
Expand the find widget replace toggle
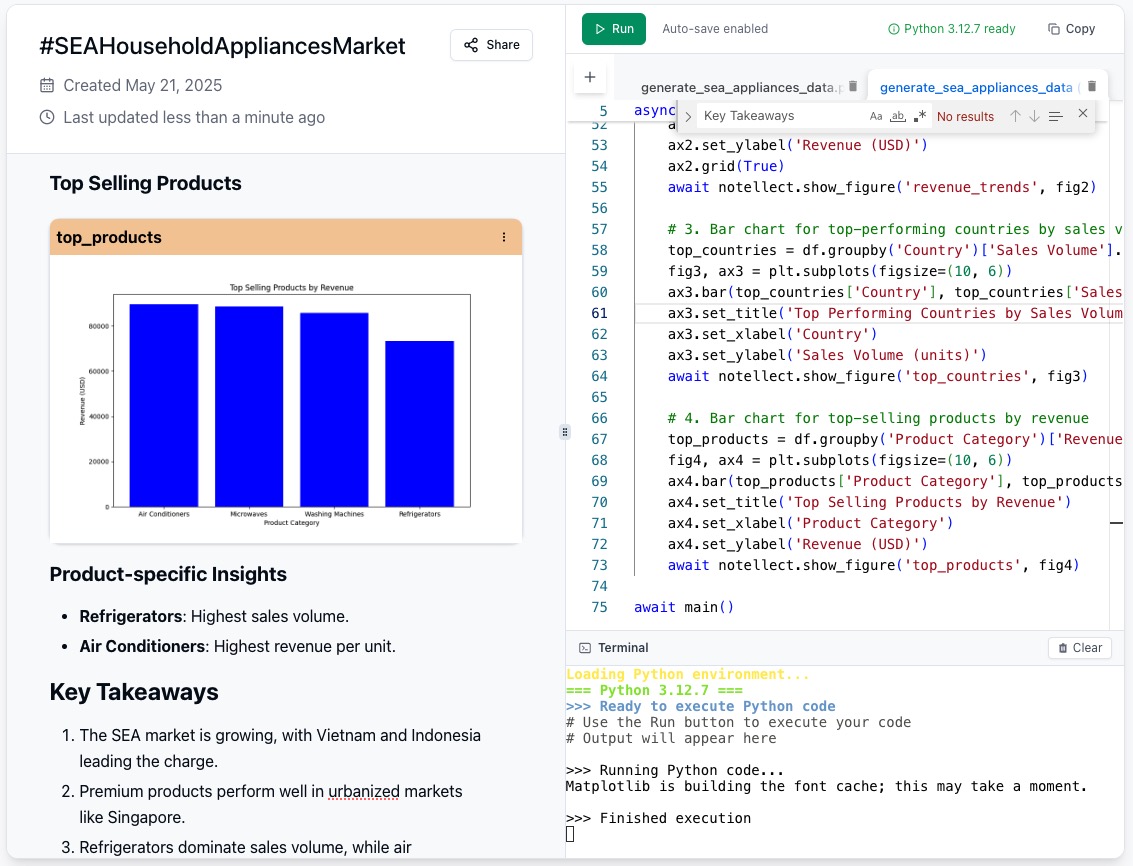pyautogui.click(x=688, y=116)
